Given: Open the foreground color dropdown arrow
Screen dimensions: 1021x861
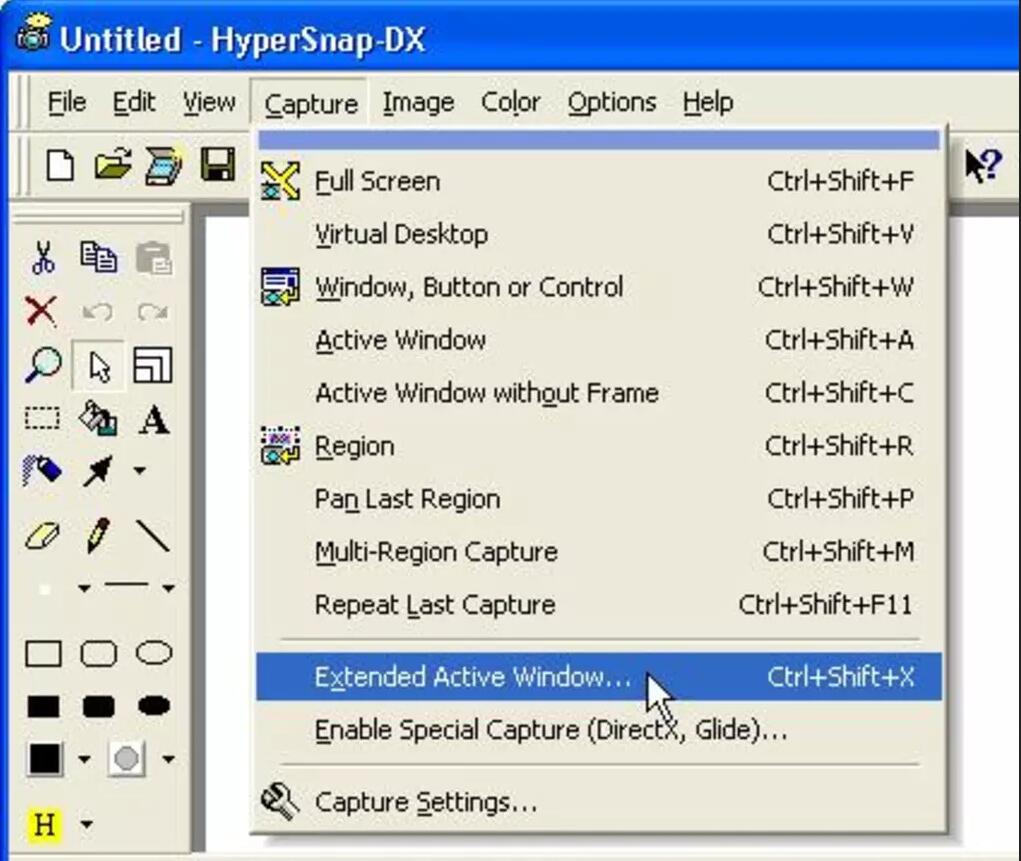Looking at the screenshot, I should click(x=84, y=760).
